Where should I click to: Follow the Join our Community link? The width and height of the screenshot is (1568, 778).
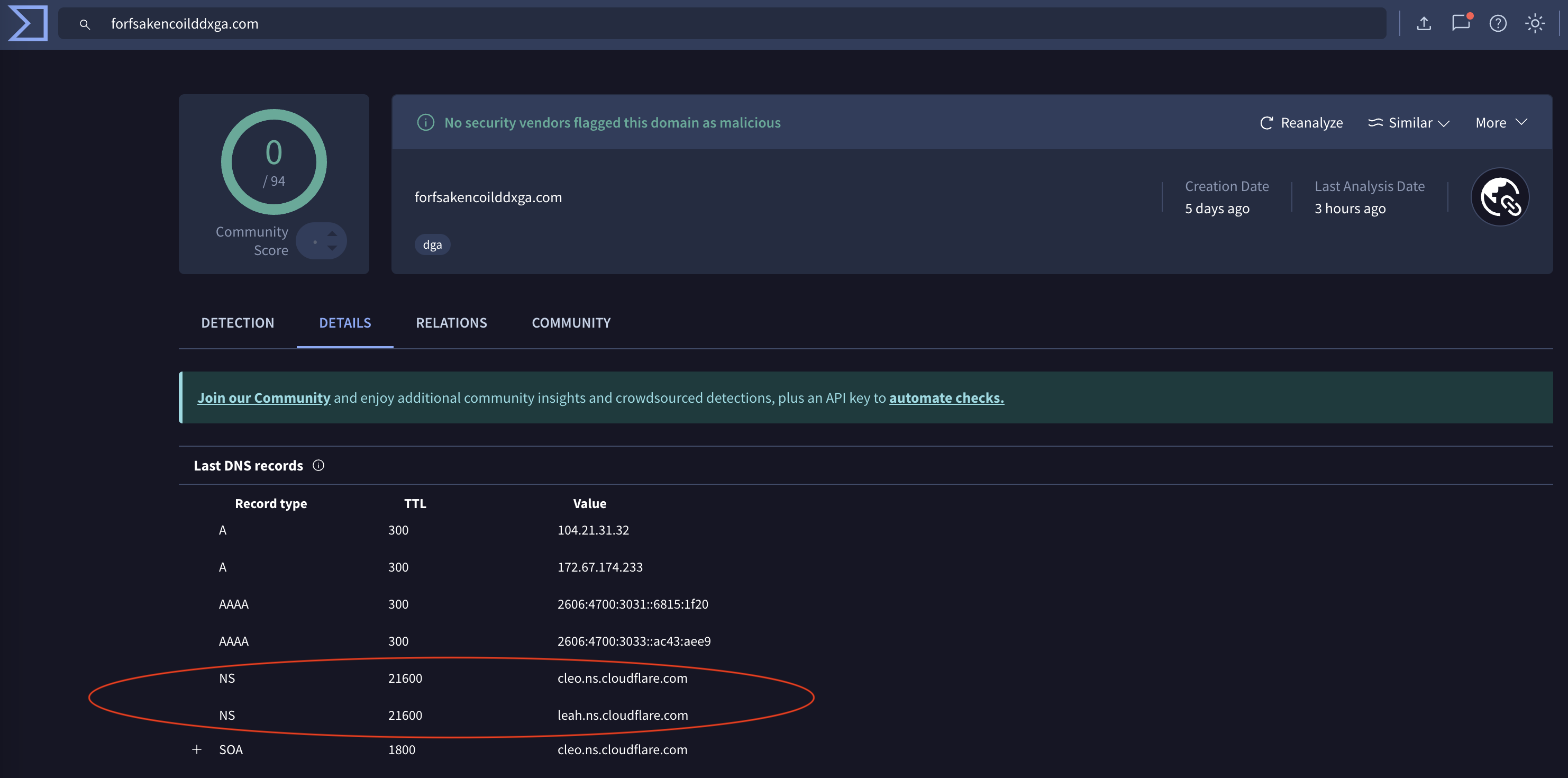coord(263,397)
